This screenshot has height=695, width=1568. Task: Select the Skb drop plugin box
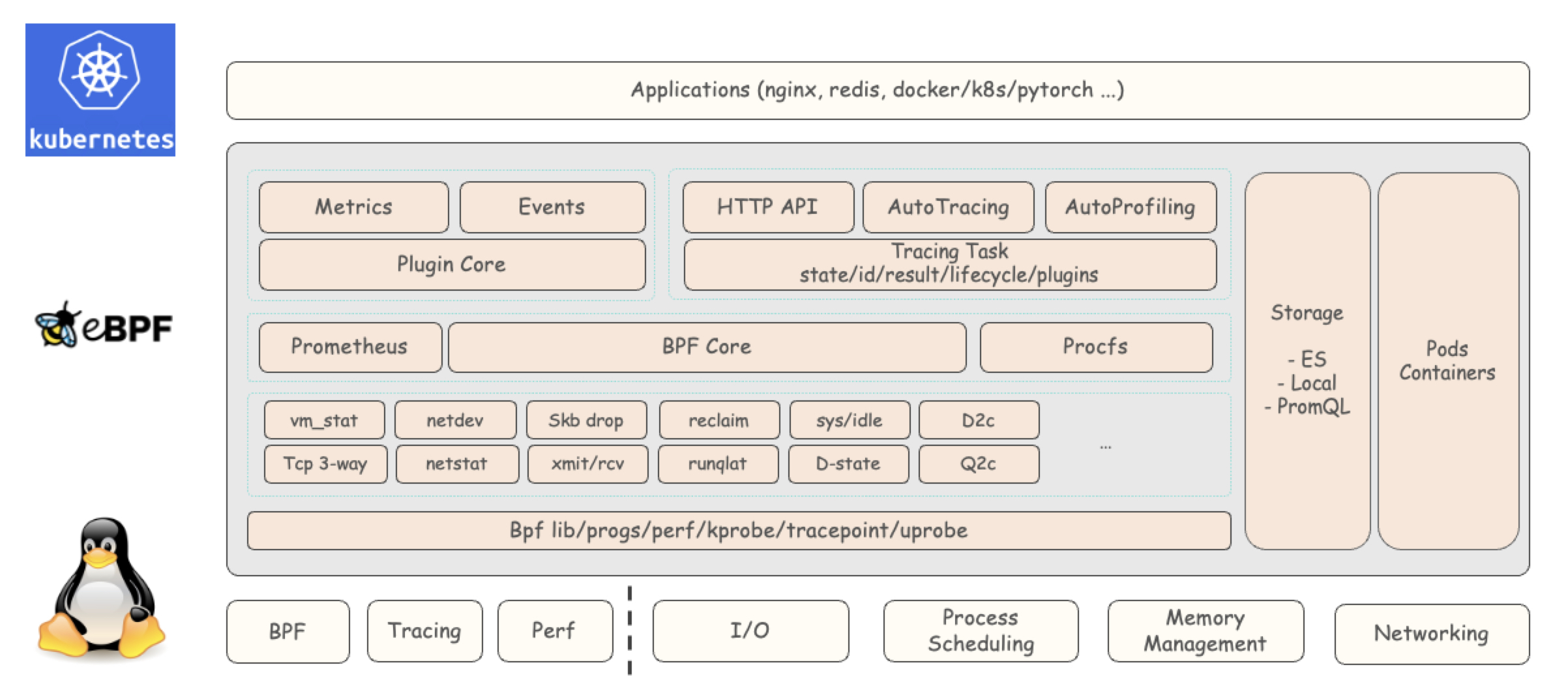587,421
